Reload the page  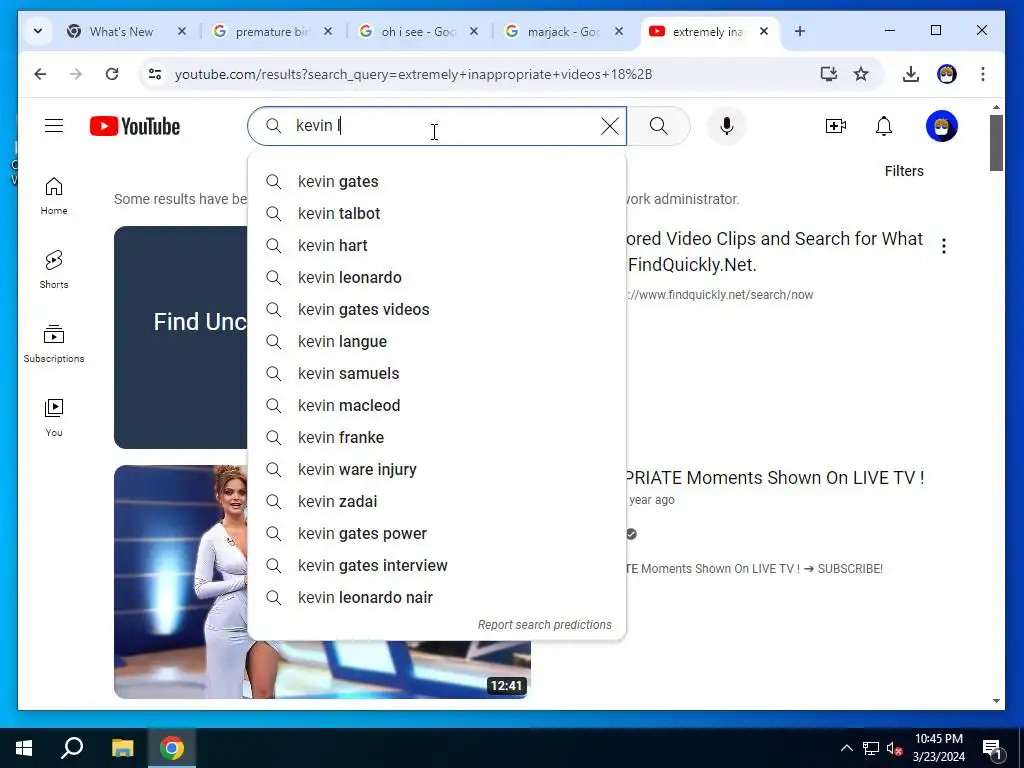[x=112, y=74]
